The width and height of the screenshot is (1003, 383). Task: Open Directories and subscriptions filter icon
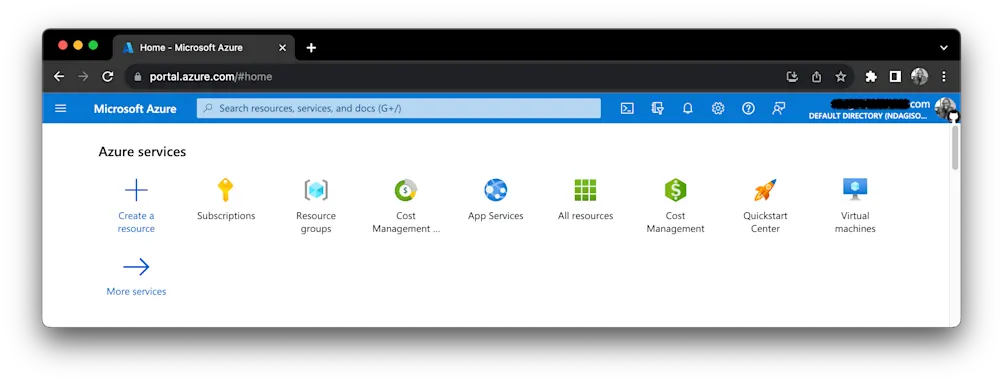pyautogui.click(x=658, y=109)
